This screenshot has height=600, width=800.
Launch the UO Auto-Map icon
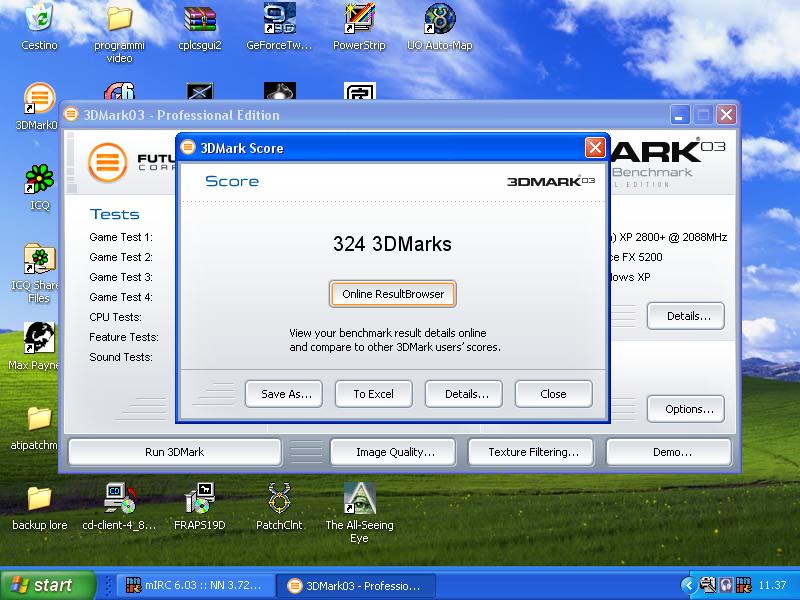click(439, 19)
